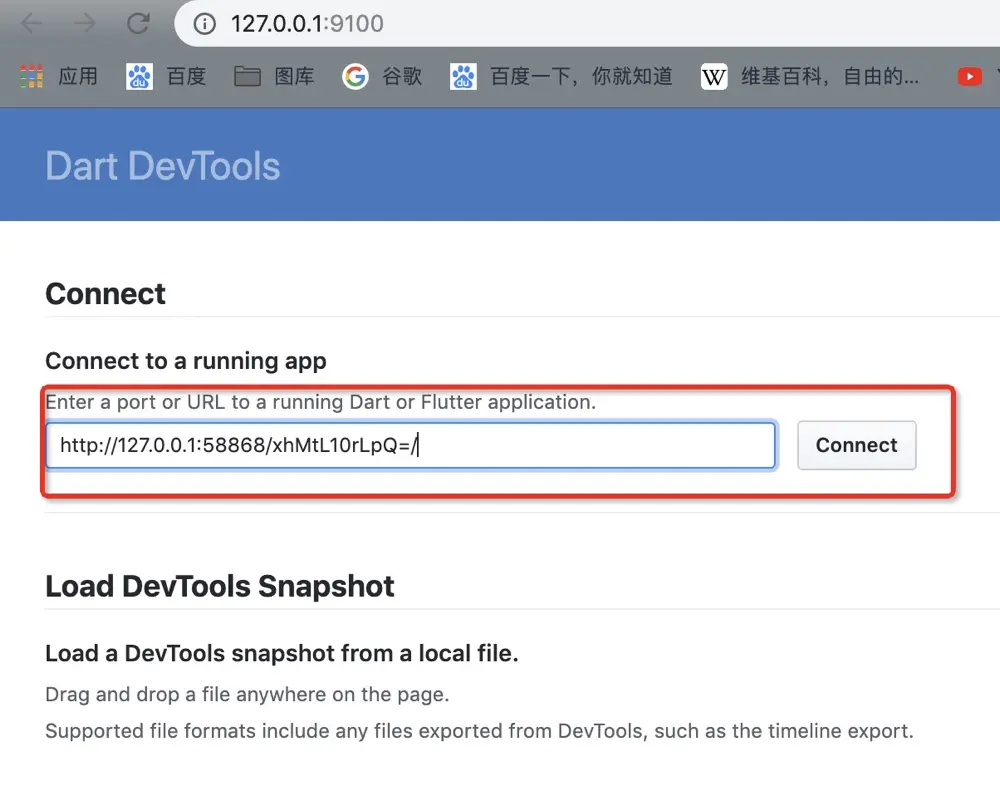1000x806 pixels.
Task: Open the 谷歌 Google bookmark
Action: (x=382, y=77)
